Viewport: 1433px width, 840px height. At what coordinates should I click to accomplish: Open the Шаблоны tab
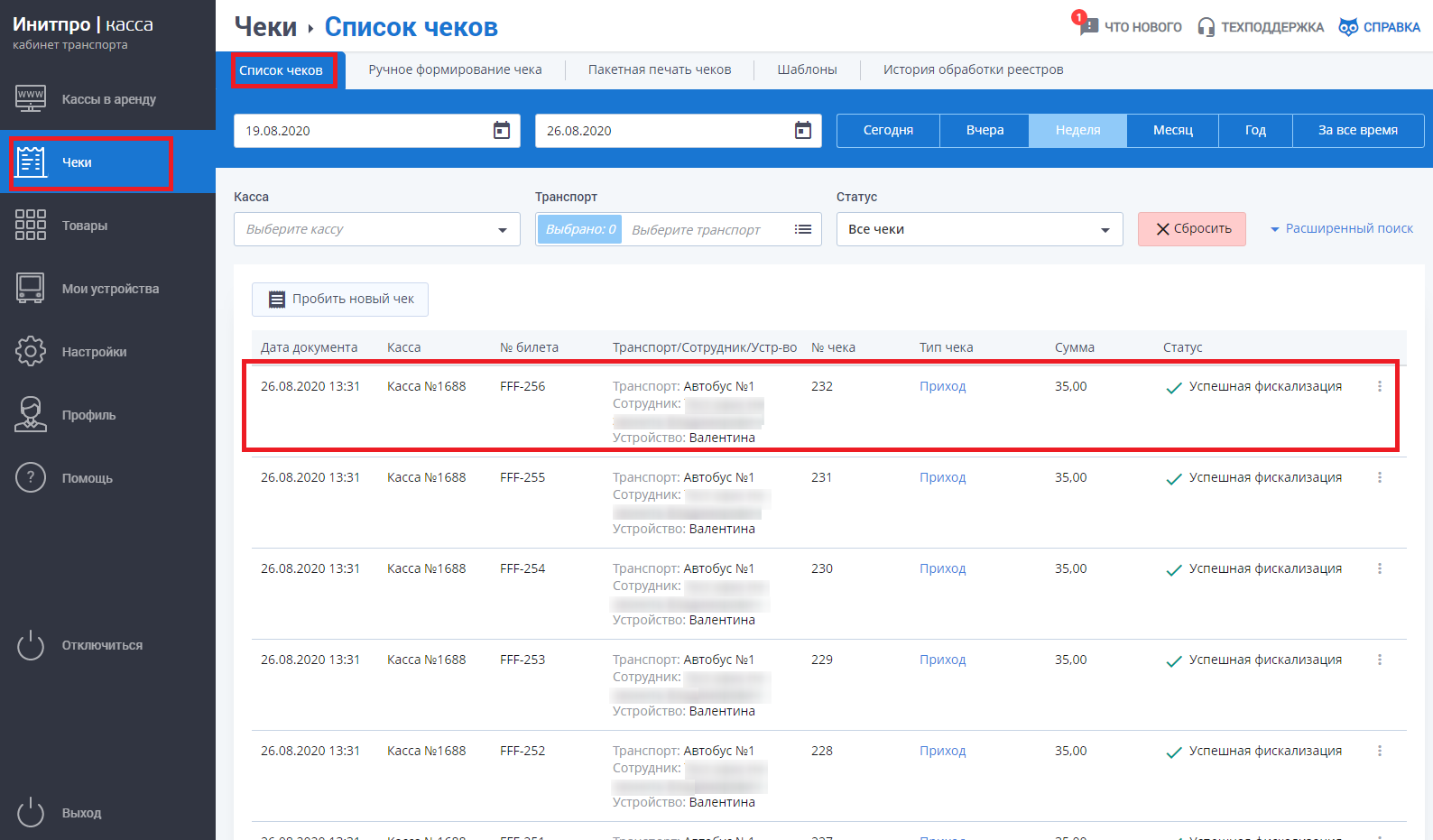[x=808, y=69]
